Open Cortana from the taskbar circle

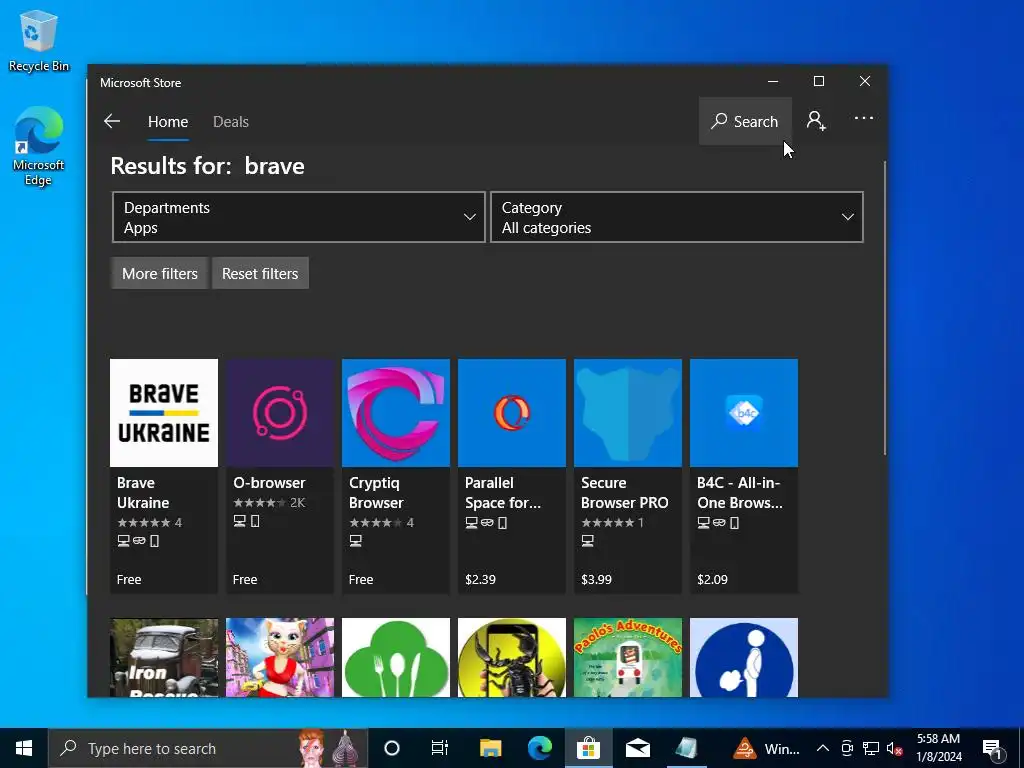pyautogui.click(x=392, y=748)
